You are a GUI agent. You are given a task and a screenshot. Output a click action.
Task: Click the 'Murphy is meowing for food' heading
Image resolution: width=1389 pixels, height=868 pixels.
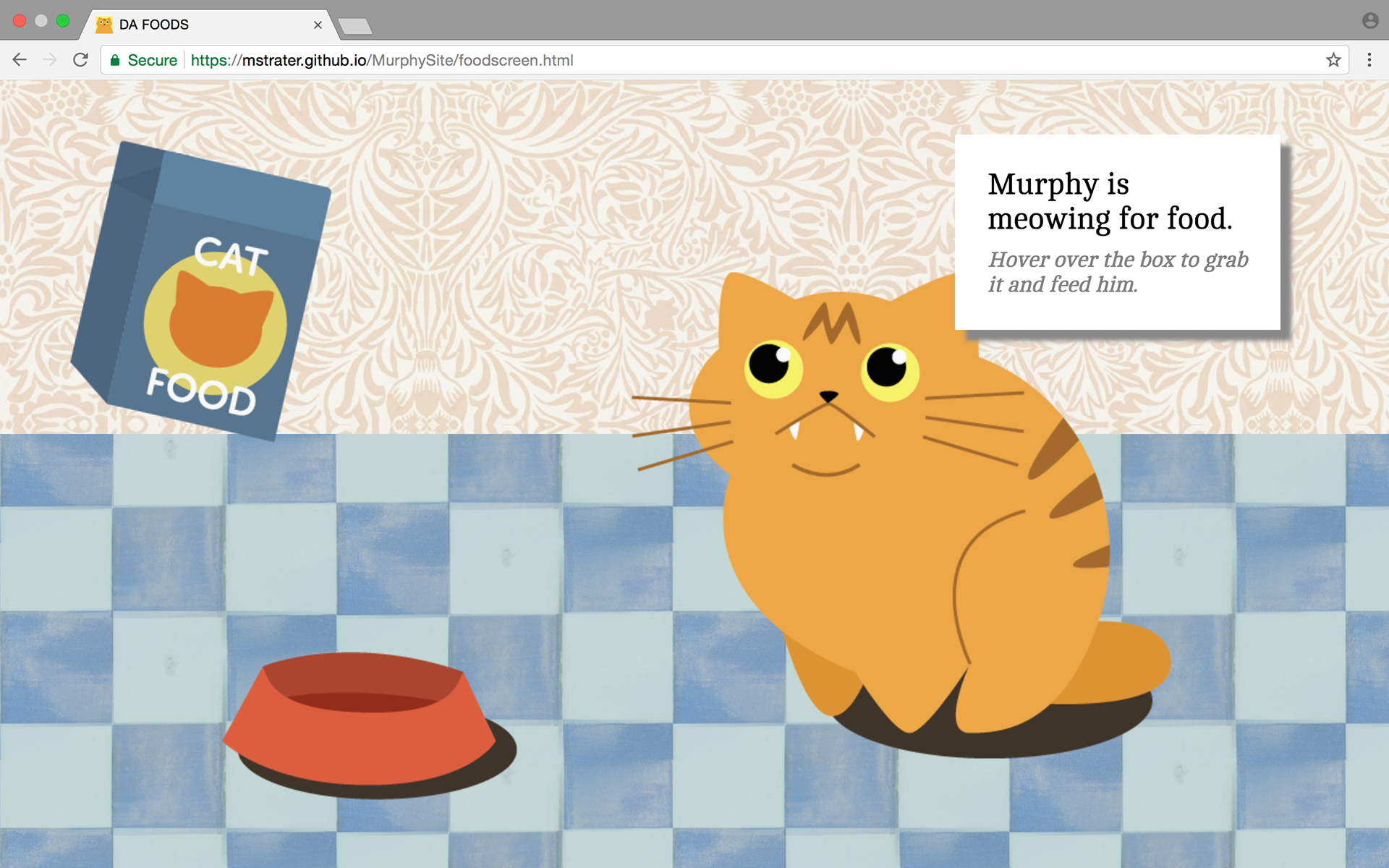click(1110, 201)
